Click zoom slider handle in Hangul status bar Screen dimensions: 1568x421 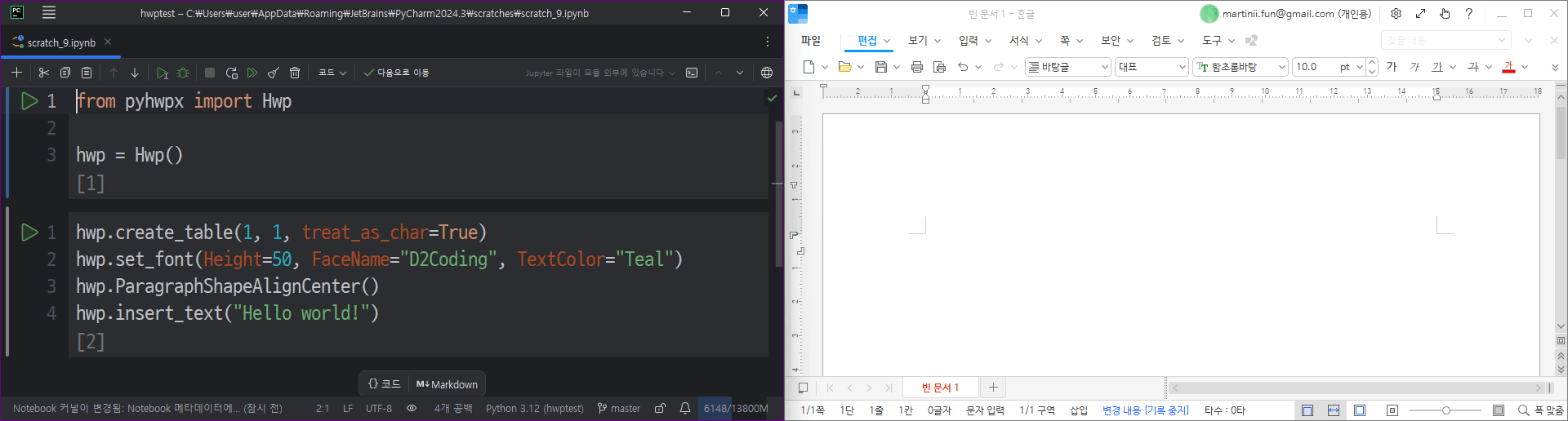click(x=1446, y=410)
